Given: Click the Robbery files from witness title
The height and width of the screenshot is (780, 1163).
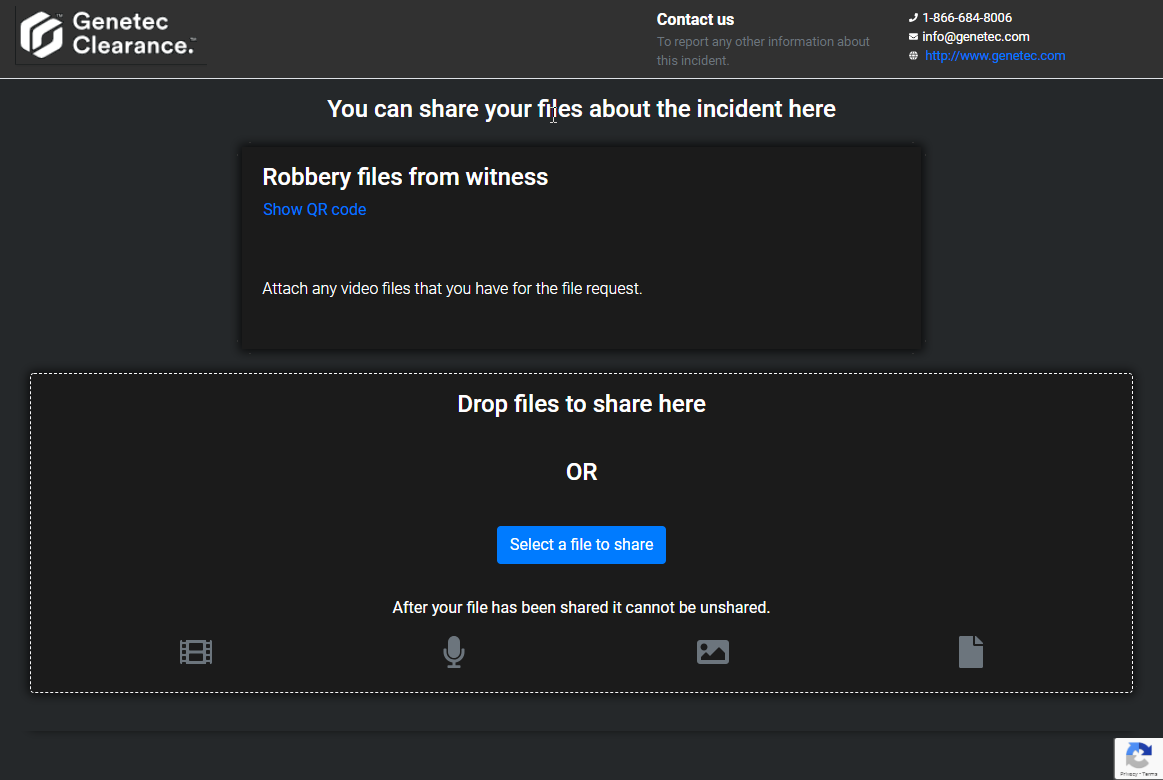Looking at the screenshot, I should coord(405,177).
